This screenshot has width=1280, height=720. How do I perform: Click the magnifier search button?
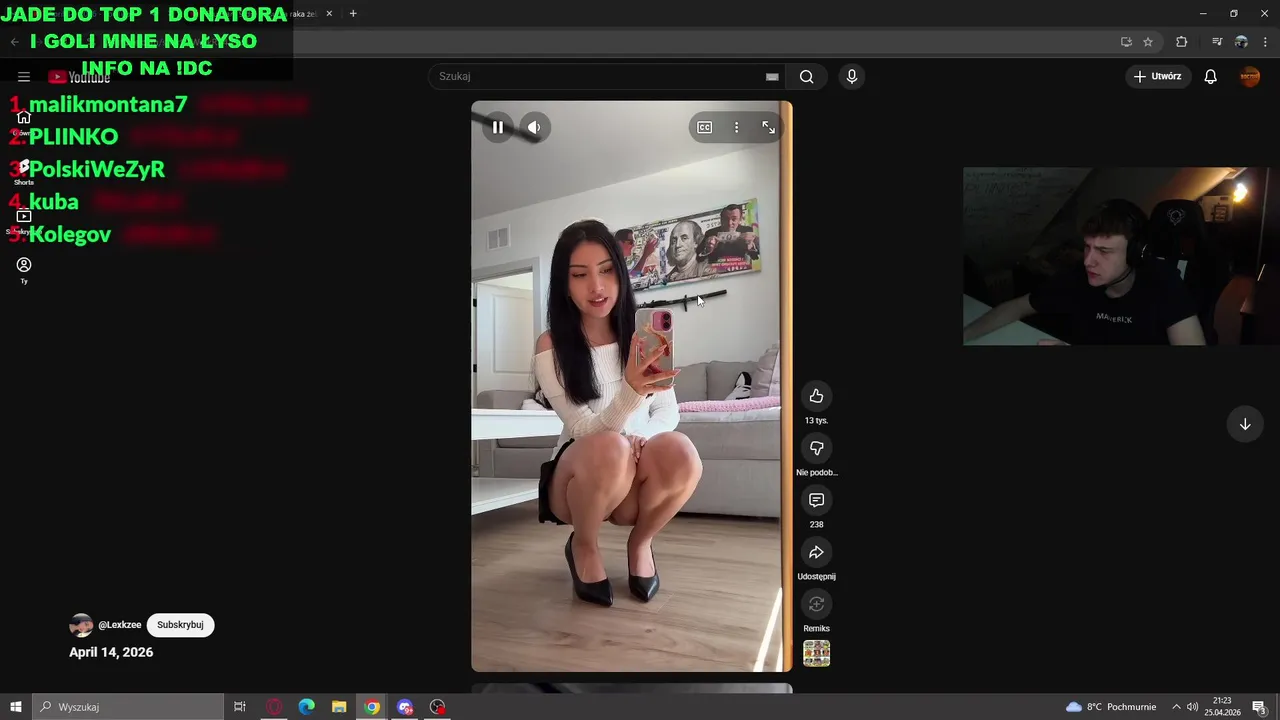806,76
